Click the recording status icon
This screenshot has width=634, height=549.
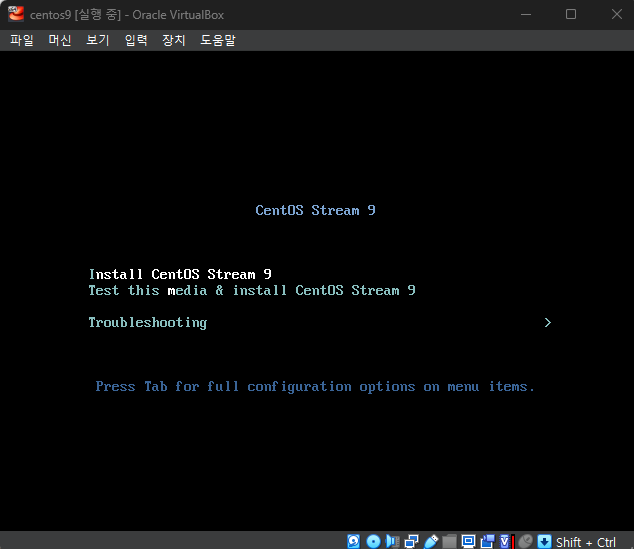(x=488, y=541)
